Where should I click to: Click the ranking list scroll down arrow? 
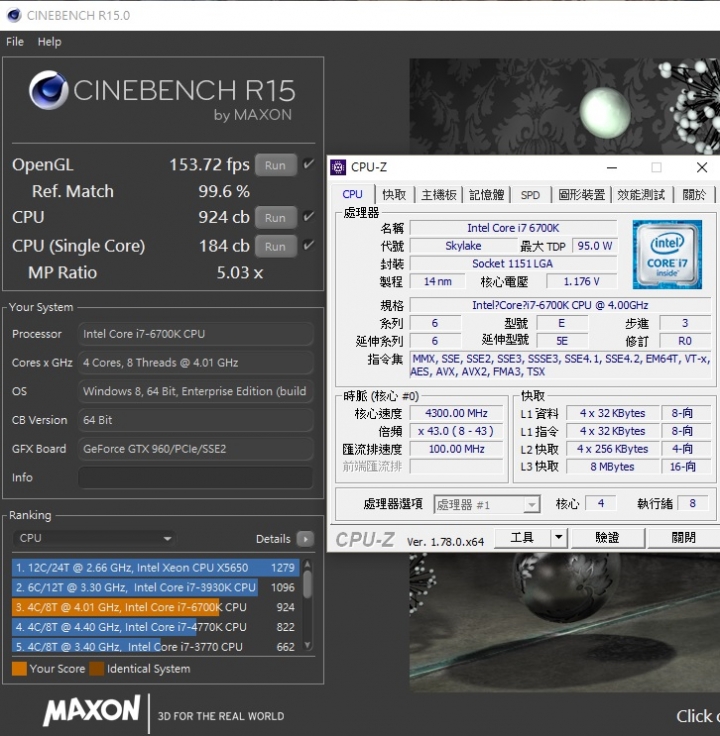pyautogui.click(x=307, y=645)
